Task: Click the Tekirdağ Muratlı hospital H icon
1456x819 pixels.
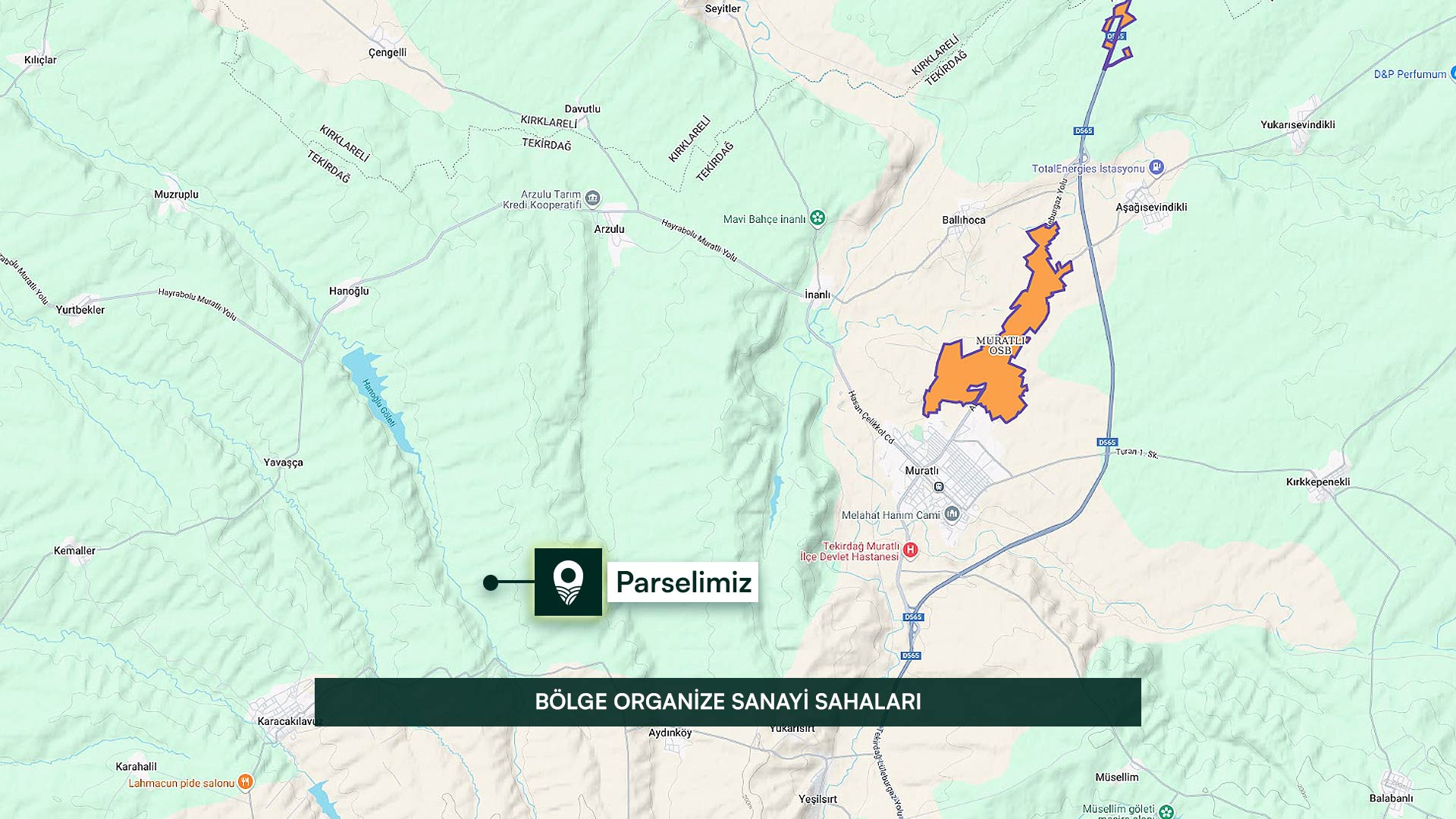Action: [x=910, y=550]
